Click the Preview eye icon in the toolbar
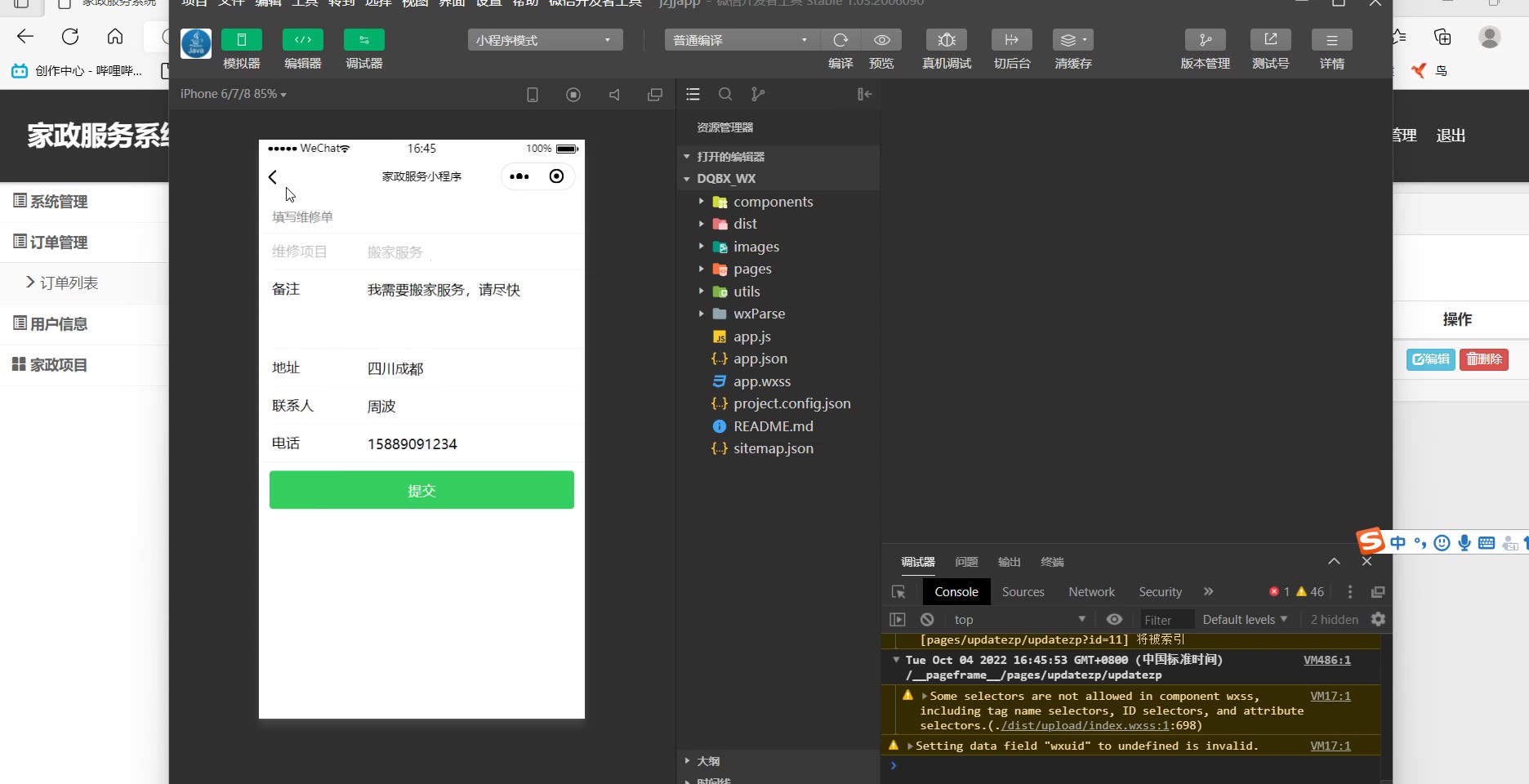The image size is (1529, 784). 881,40
